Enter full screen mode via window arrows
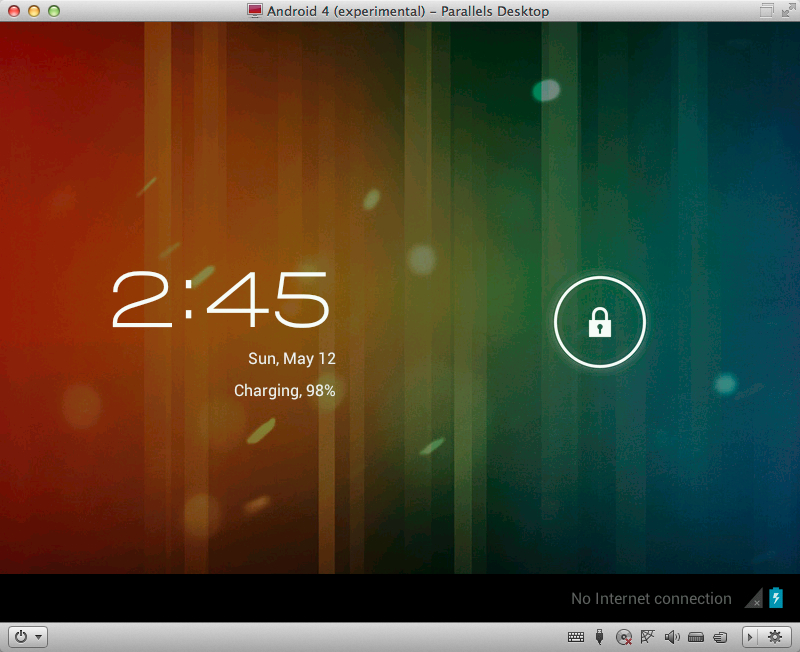The image size is (800, 652). pos(788,11)
